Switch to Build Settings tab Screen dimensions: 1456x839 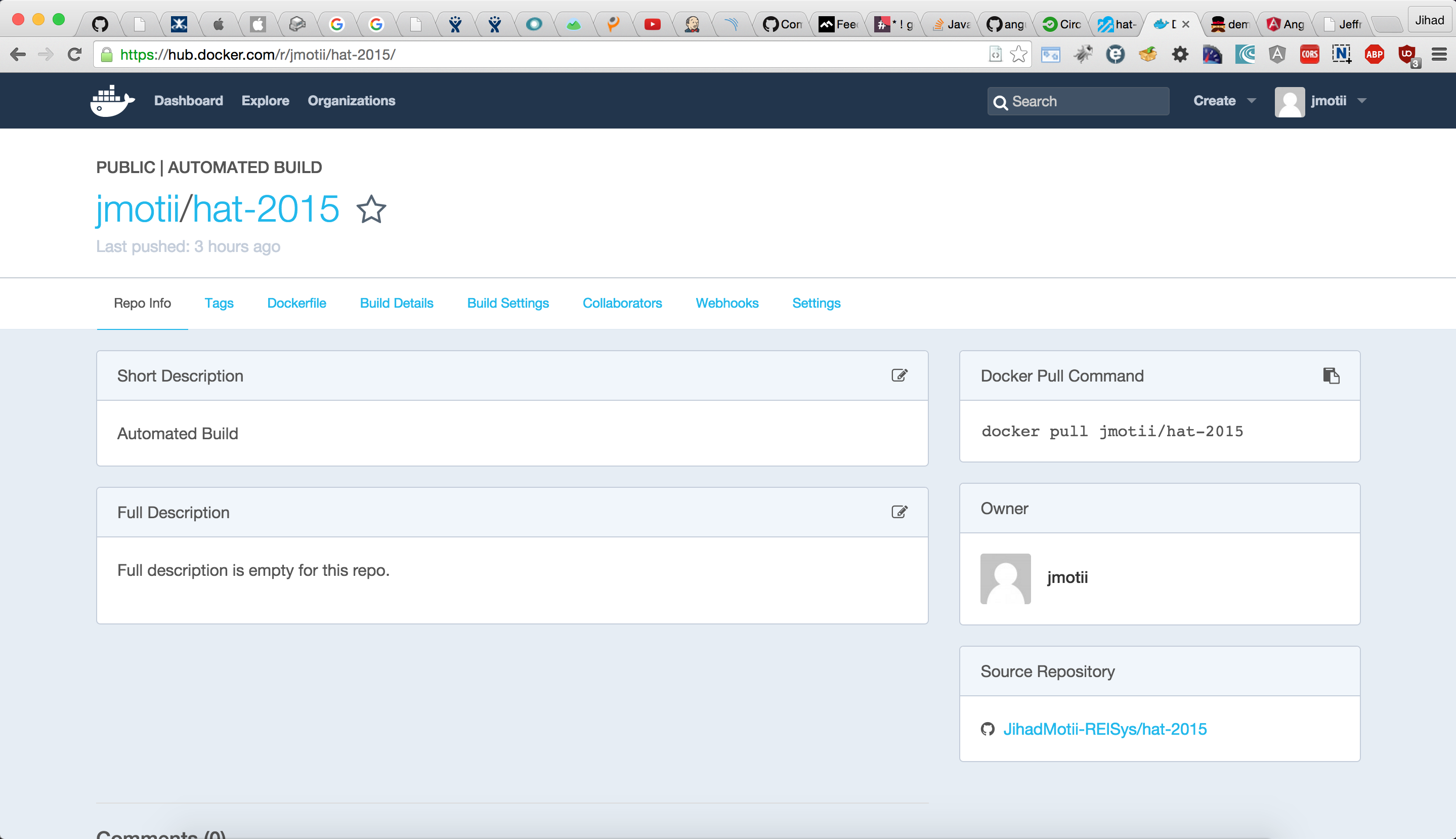click(x=508, y=303)
